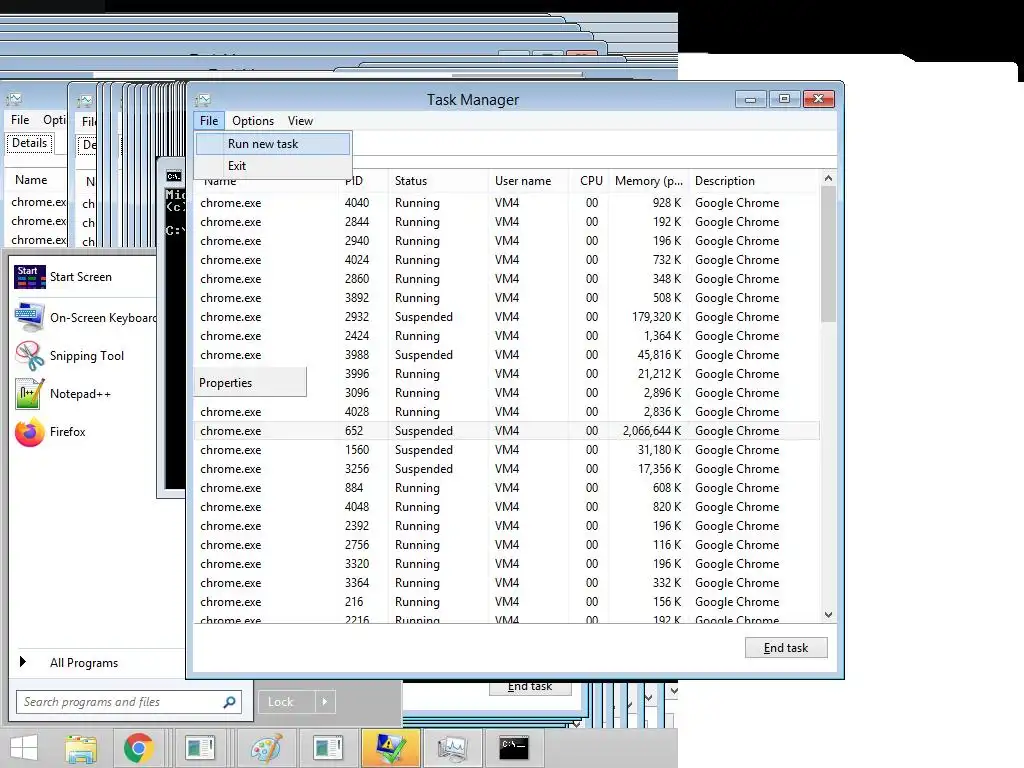Viewport: 1024px width, 768px height.
Task: Click the vertical scrollbar thumb in process list
Action: 828,255
